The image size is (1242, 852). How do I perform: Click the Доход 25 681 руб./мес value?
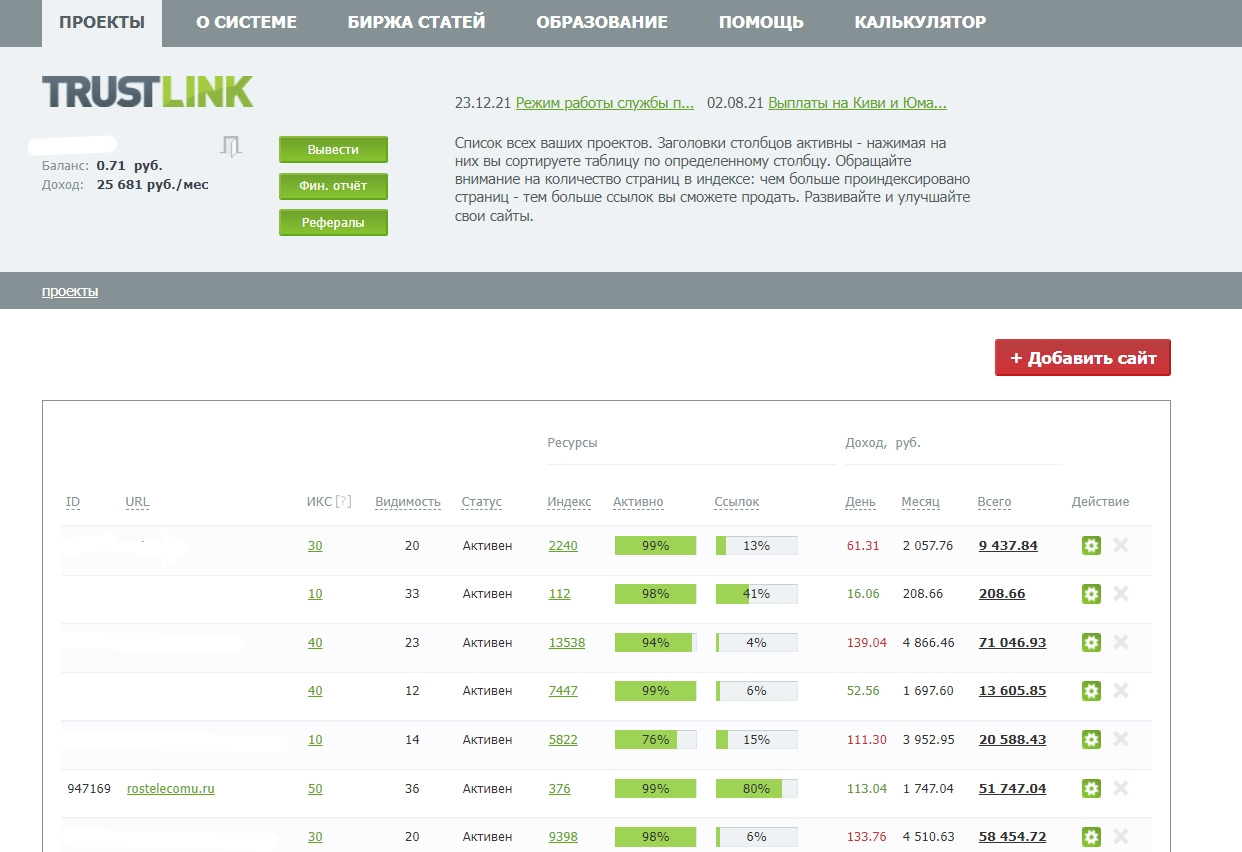(152, 184)
